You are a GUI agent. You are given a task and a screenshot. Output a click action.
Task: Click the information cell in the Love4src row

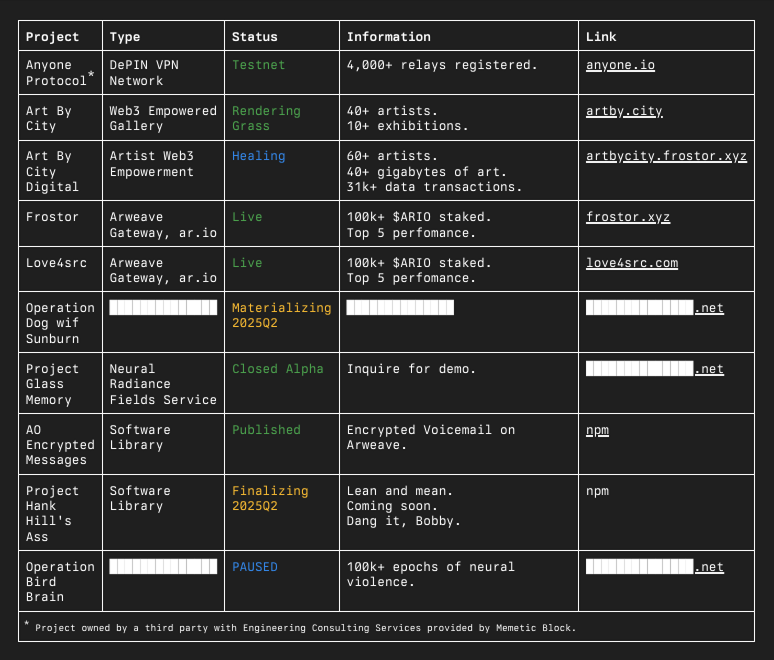click(459, 269)
